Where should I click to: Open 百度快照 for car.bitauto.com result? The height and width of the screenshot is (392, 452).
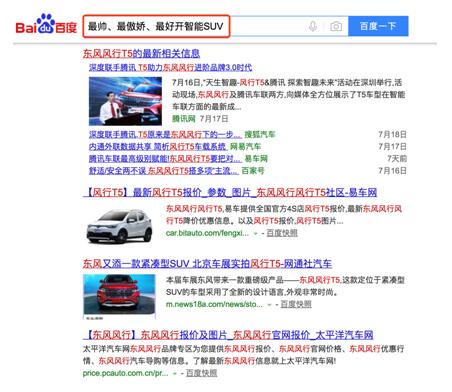pyautogui.click(x=282, y=233)
